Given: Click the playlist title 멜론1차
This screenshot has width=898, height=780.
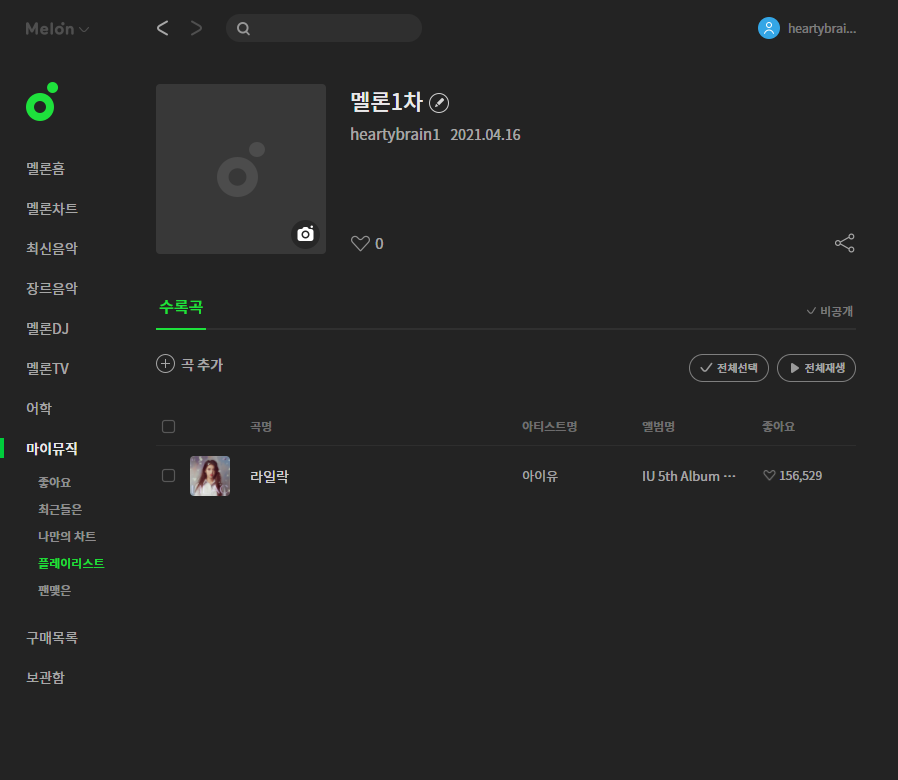Looking at the screenshot, I should click(x=387, y=102).
